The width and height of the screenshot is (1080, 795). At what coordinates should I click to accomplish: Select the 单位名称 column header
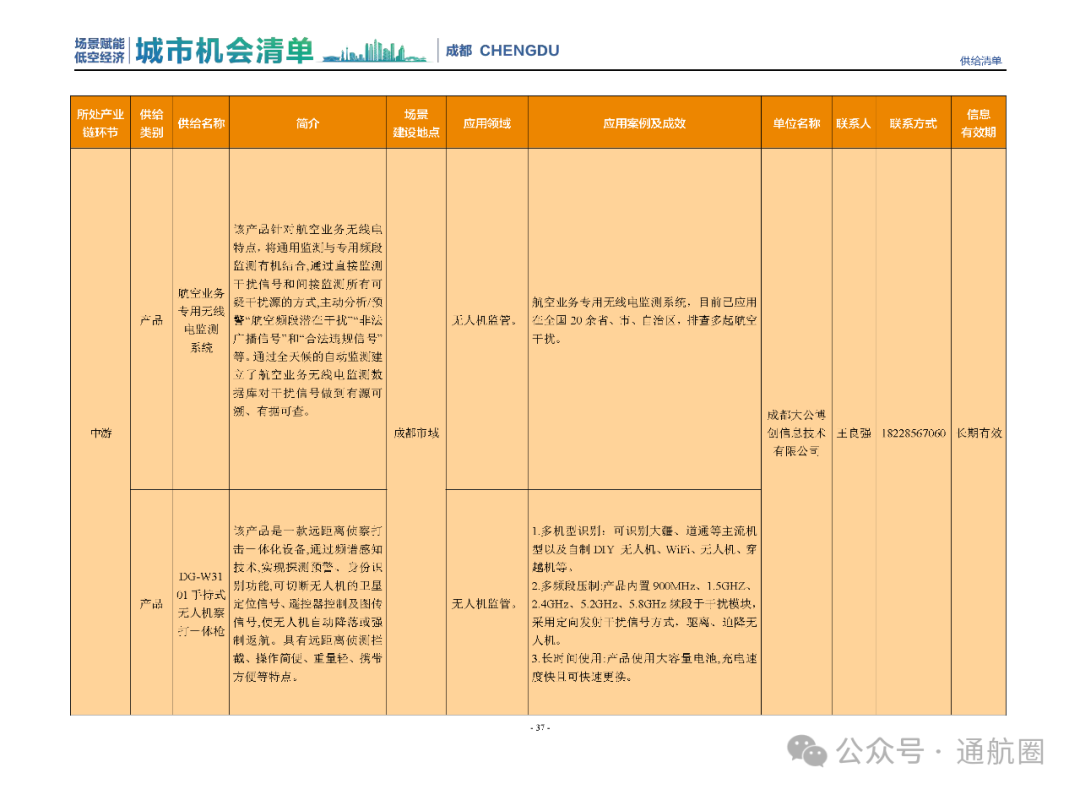(796, 123)
